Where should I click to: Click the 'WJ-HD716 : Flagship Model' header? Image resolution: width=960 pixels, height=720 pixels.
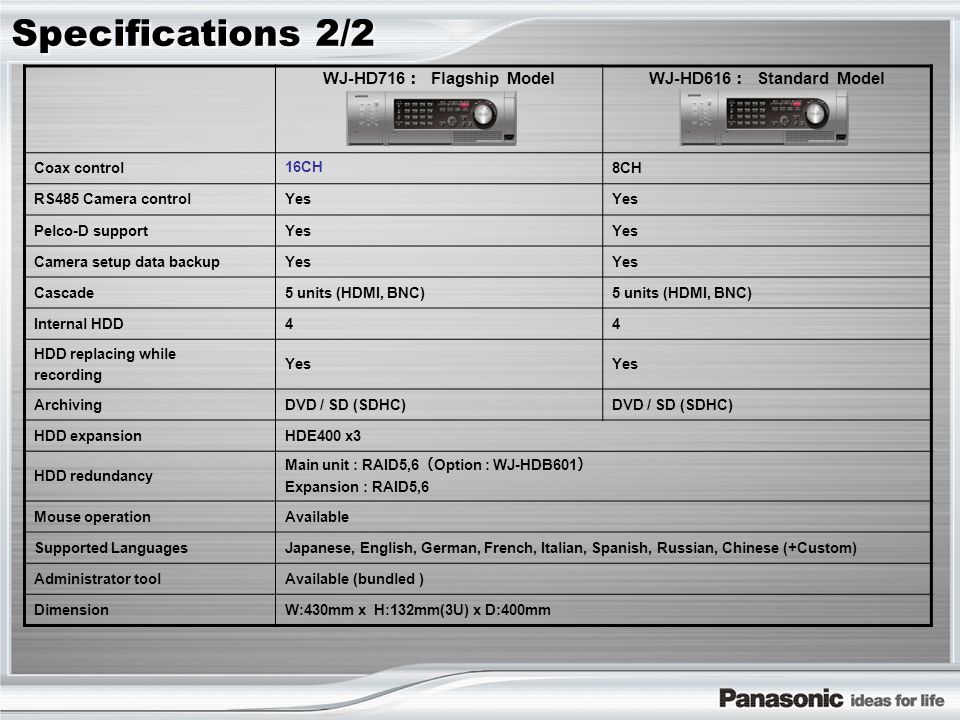(438, 78)
